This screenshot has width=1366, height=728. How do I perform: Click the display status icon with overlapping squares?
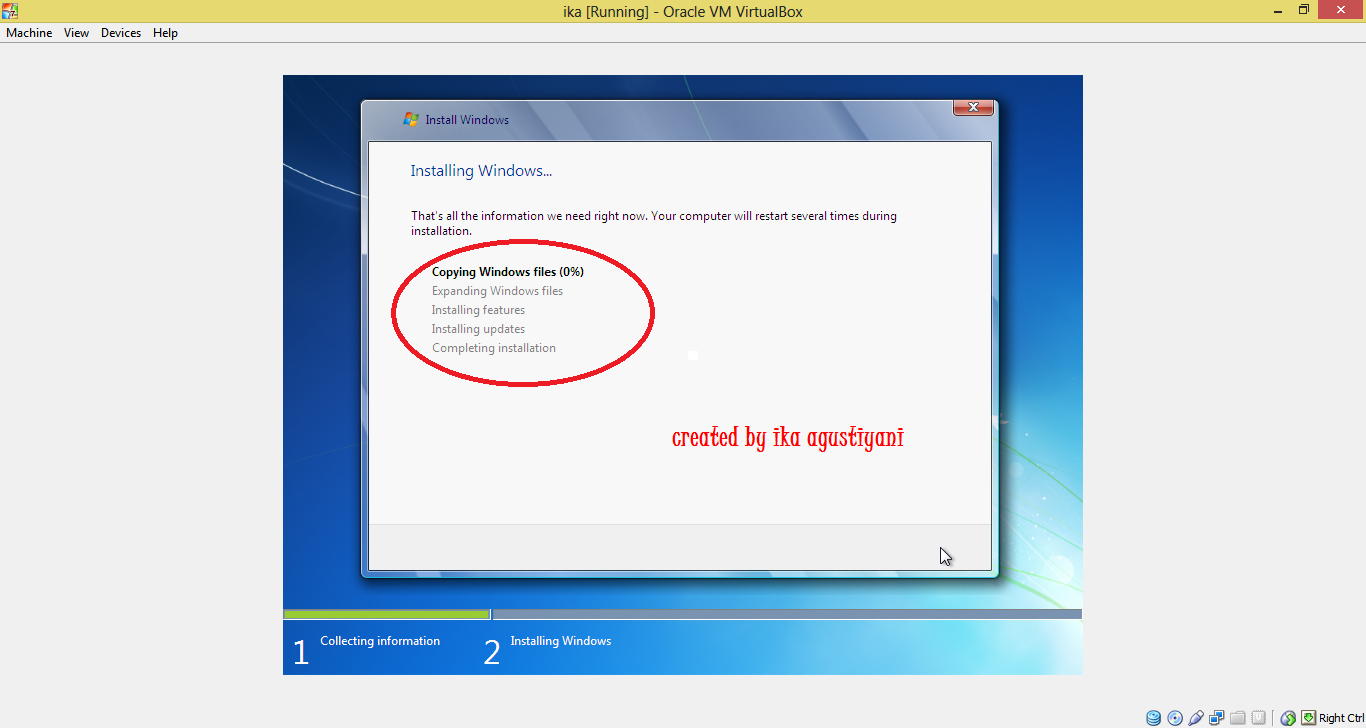[1216, 717]
